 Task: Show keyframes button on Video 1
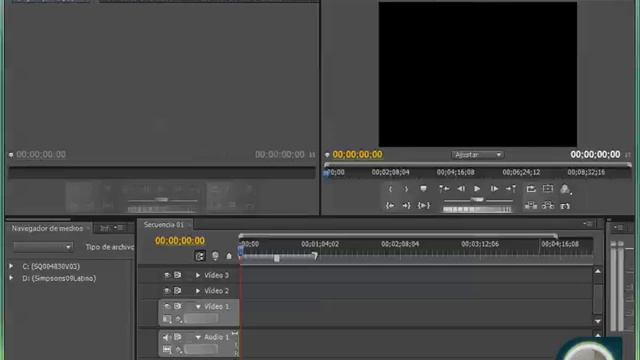click(x=179, y=319)
